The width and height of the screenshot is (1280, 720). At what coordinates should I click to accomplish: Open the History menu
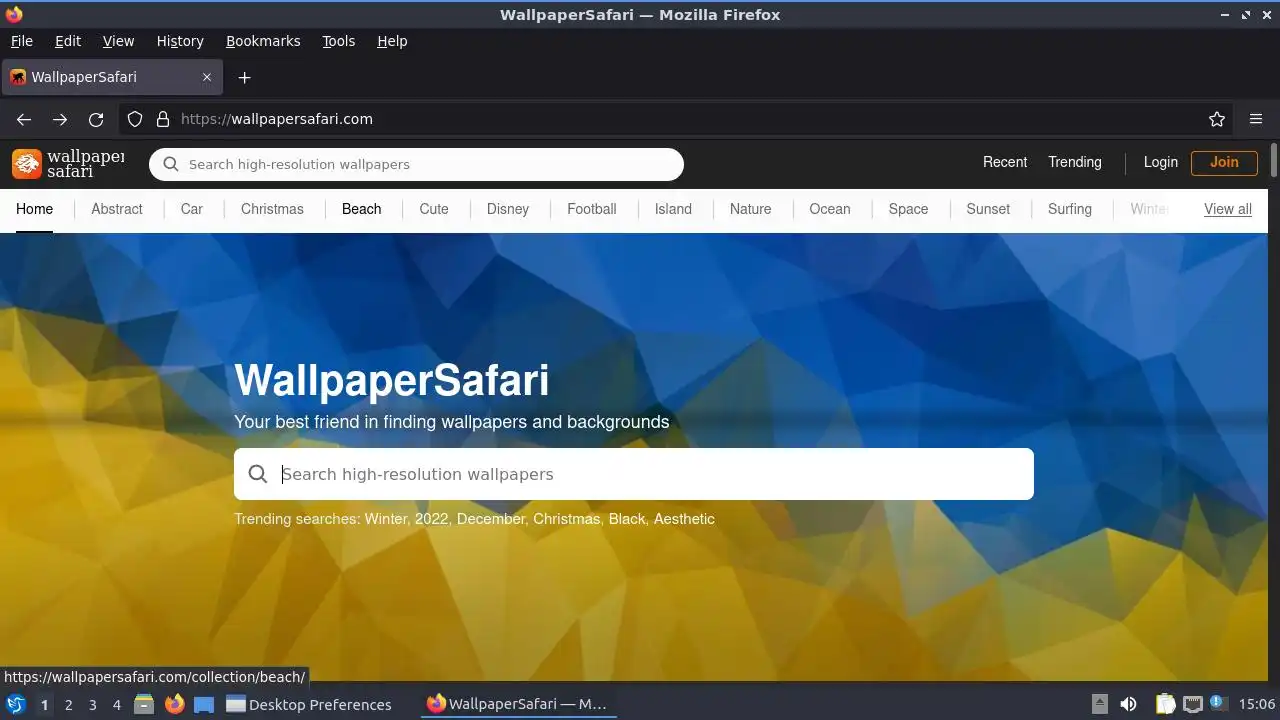coord(180,41)
